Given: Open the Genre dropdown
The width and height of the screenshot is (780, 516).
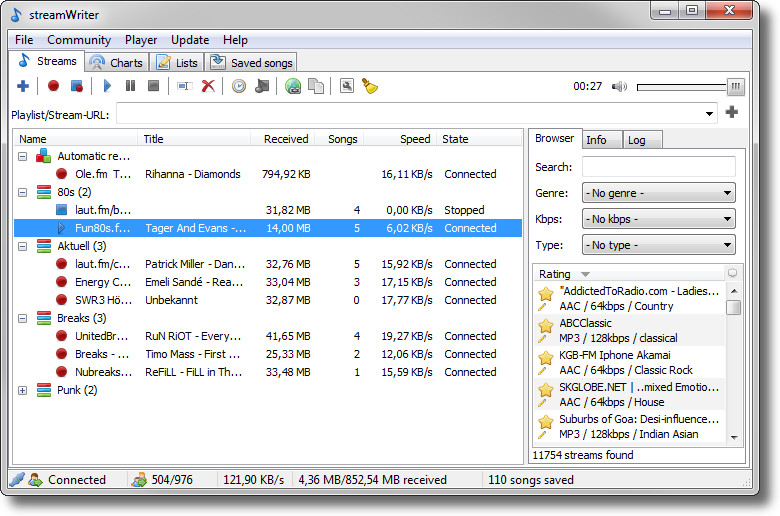Looking at the screenshot, I should click(658, 193).
